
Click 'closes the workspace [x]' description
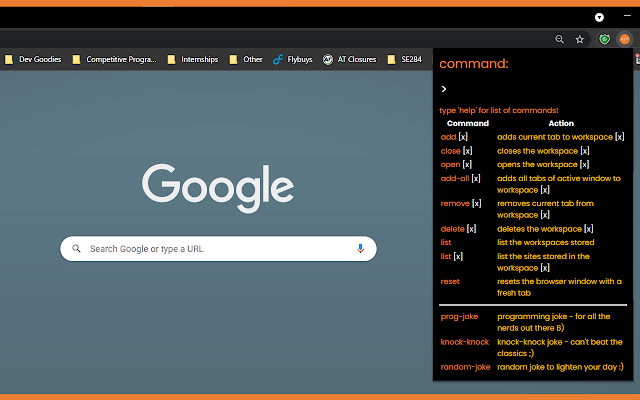point(543,151)
